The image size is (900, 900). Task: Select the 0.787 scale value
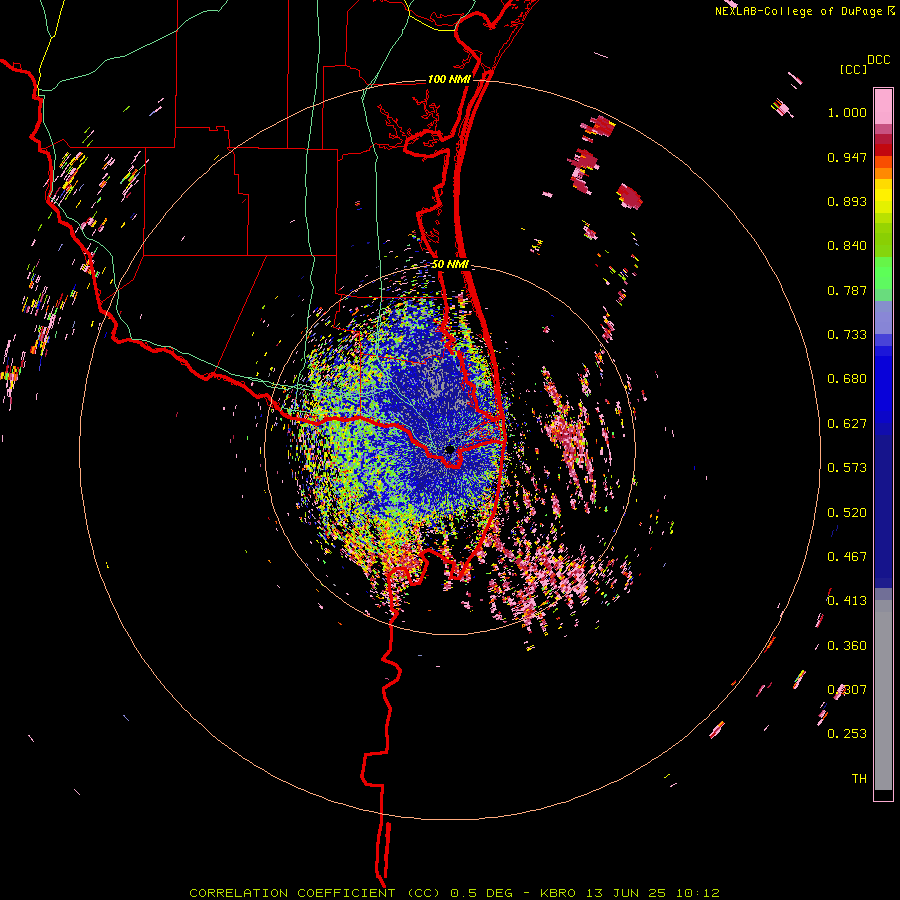coord(847,290)
